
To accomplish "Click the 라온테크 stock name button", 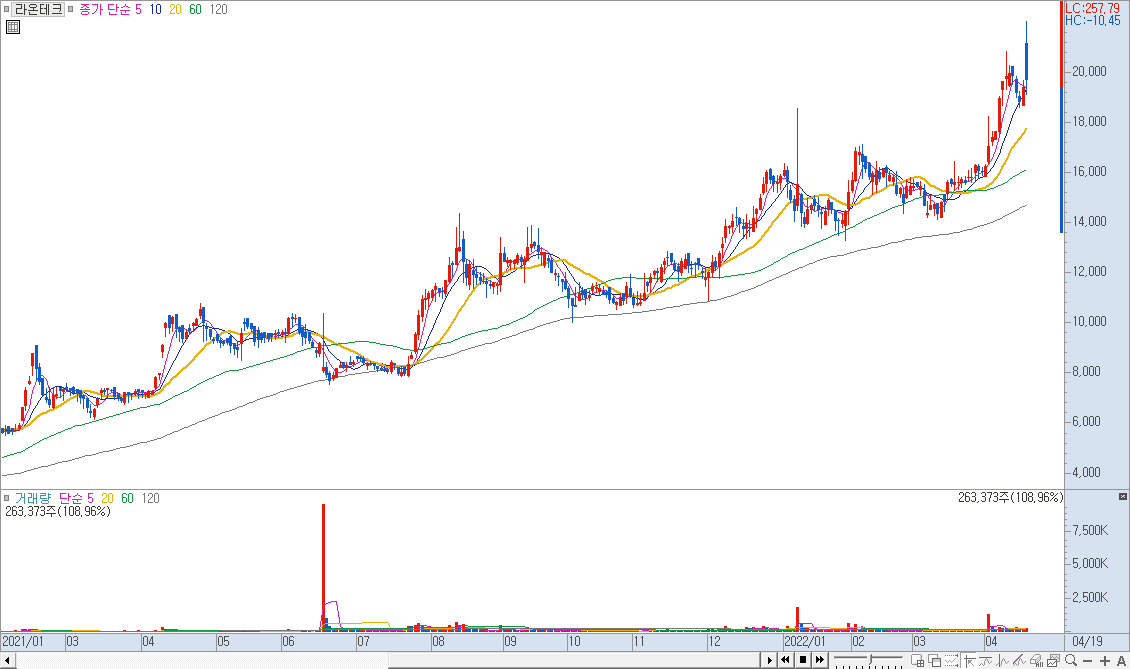I will 38,9.
